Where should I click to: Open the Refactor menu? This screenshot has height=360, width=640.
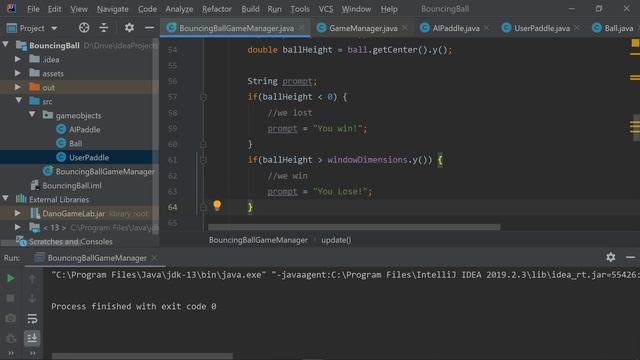217,9
